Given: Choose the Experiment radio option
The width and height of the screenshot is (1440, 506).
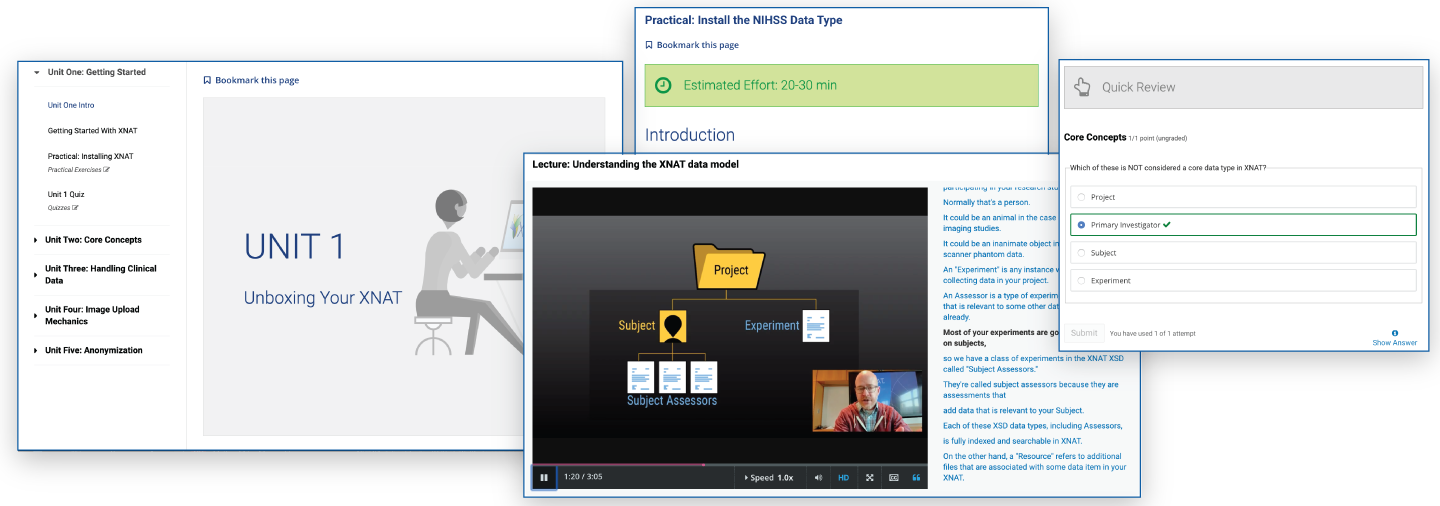Looking at the screenshot, I should pos(1243,281).
